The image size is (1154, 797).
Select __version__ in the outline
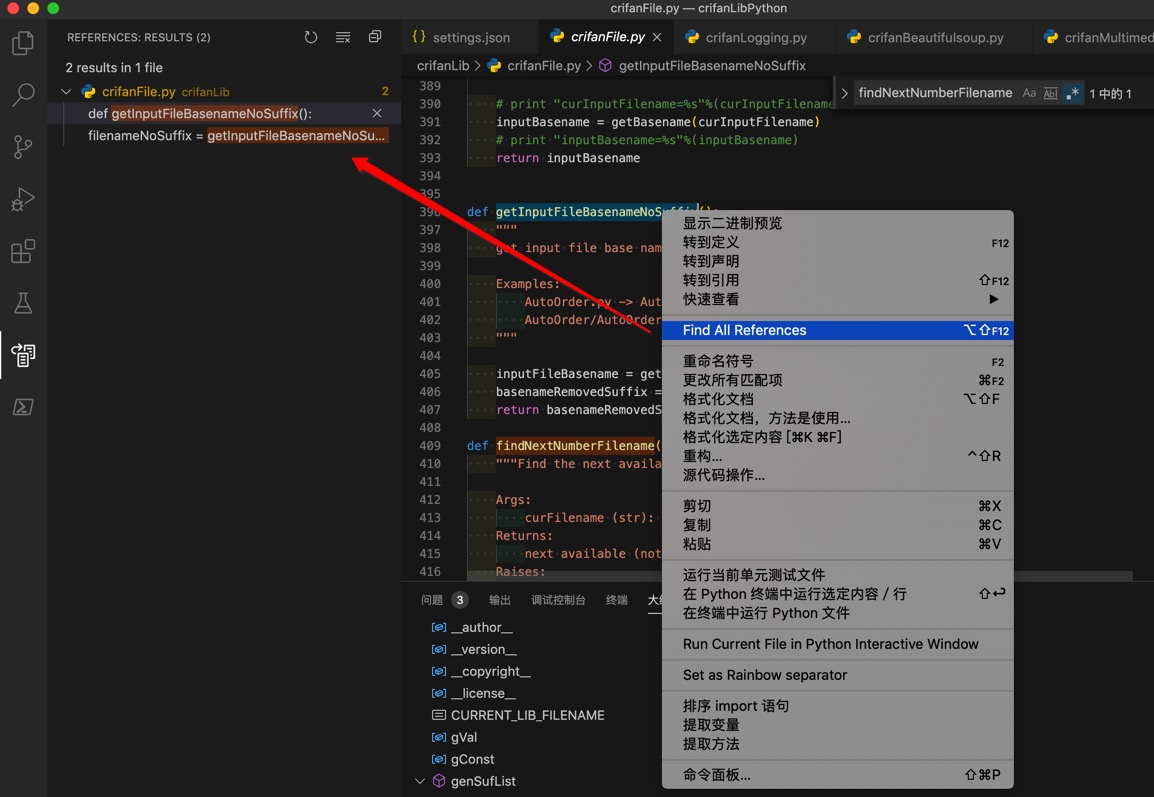coord(484,649)
